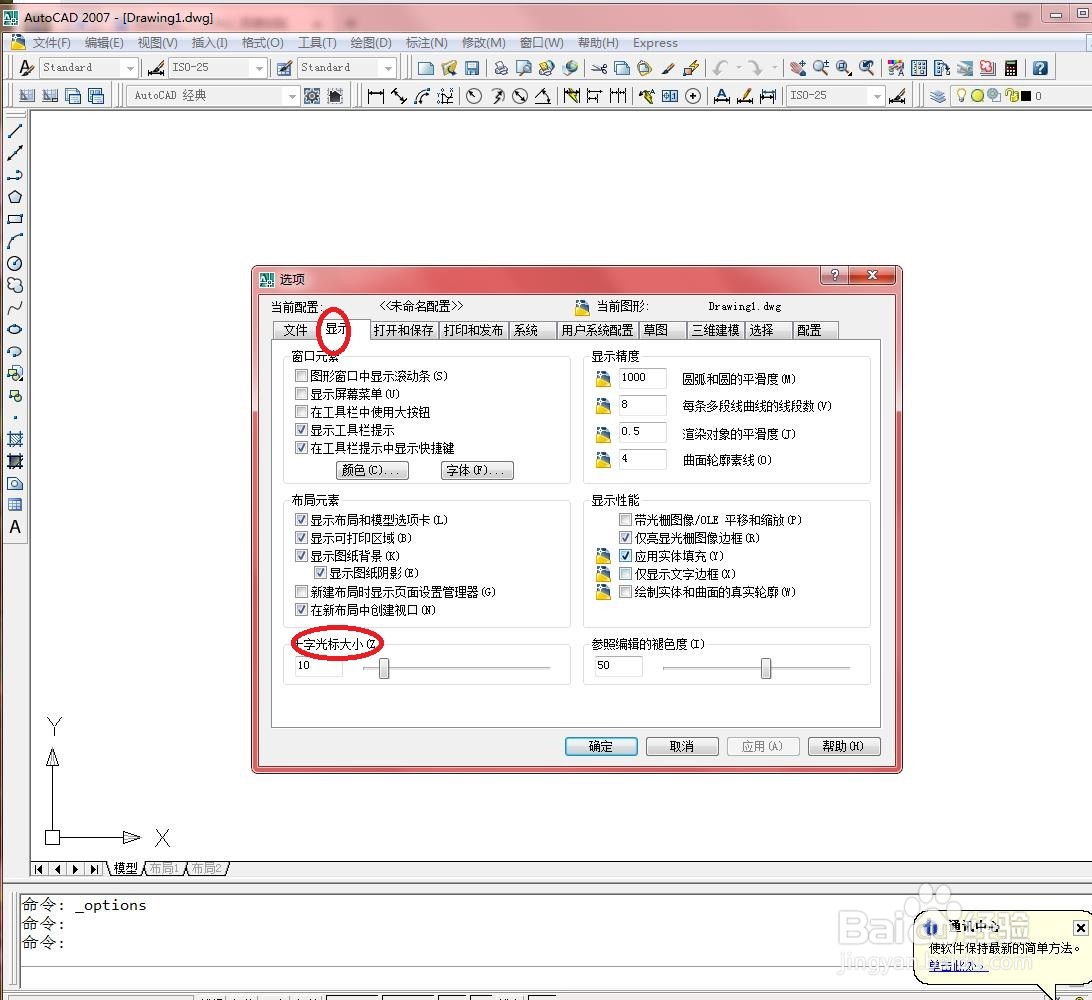Click the Pan realtime hand icon
Viewport: 1092px width, 1000px height.
[798, 68]
